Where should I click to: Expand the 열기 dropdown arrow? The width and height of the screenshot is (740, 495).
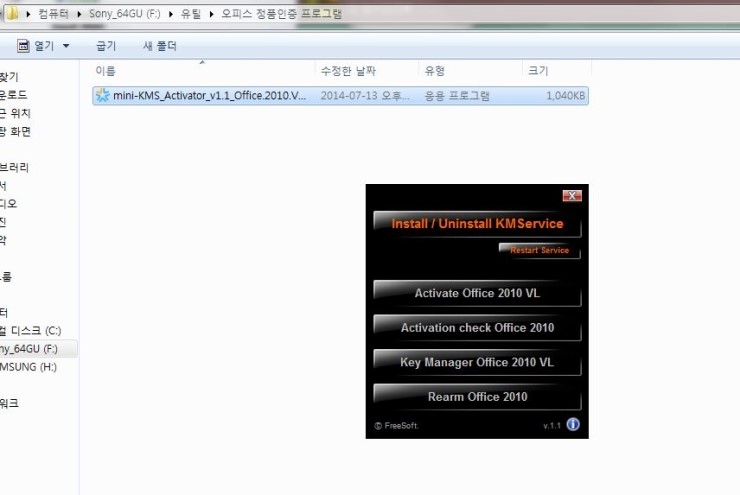[x=66, y=46]
